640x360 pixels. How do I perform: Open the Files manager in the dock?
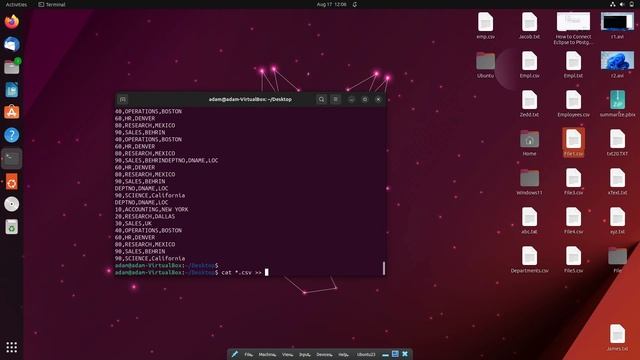click(x=11, y=67)
